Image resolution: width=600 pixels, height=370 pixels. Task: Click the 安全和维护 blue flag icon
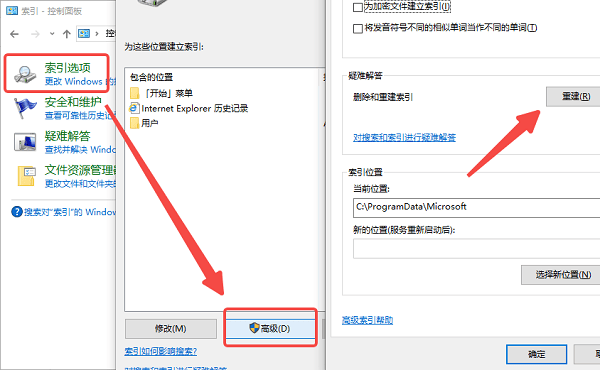tap(25, 108)
